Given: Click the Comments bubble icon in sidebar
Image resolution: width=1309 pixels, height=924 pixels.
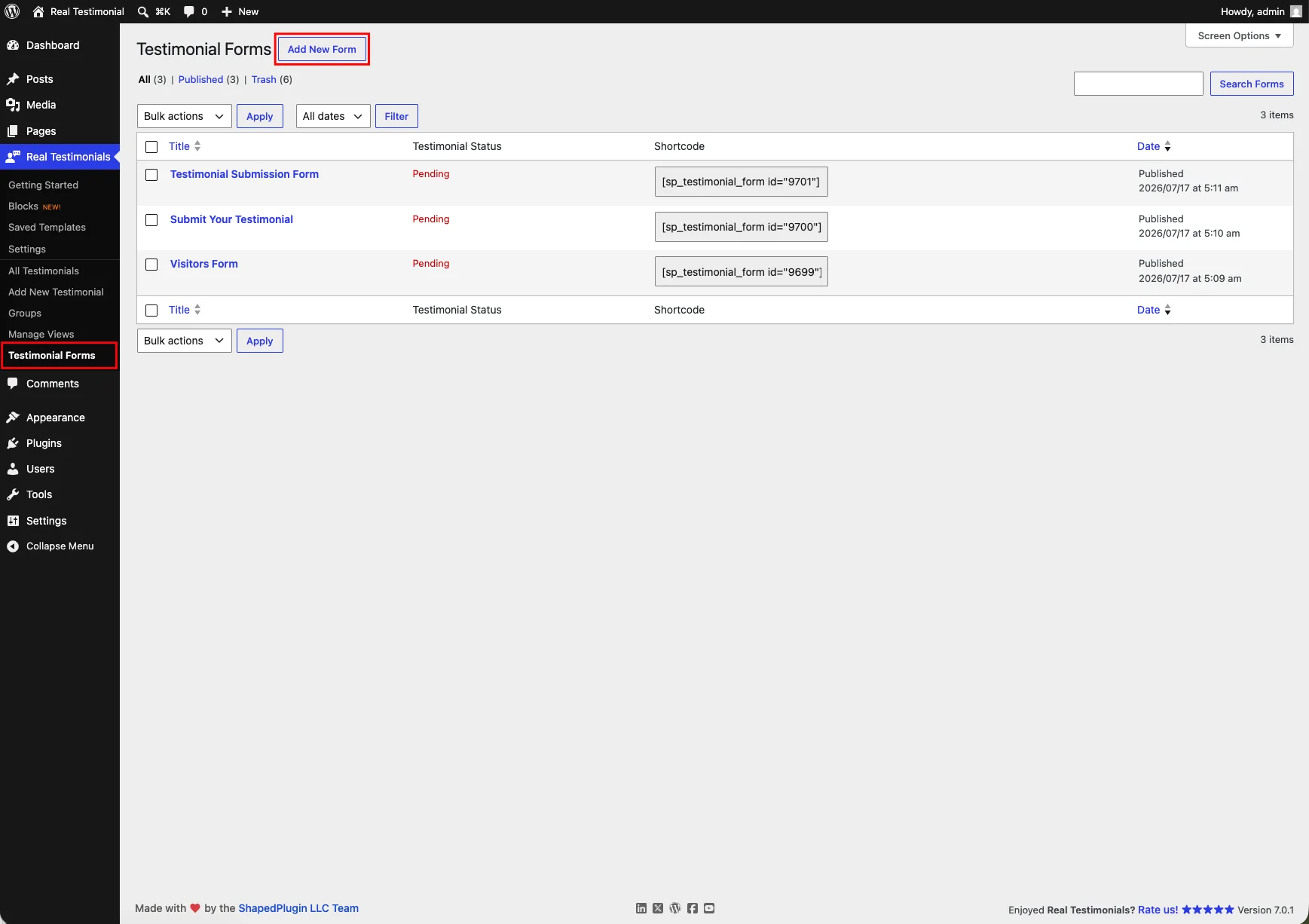Looking at the screenshot, I should 13,384.
